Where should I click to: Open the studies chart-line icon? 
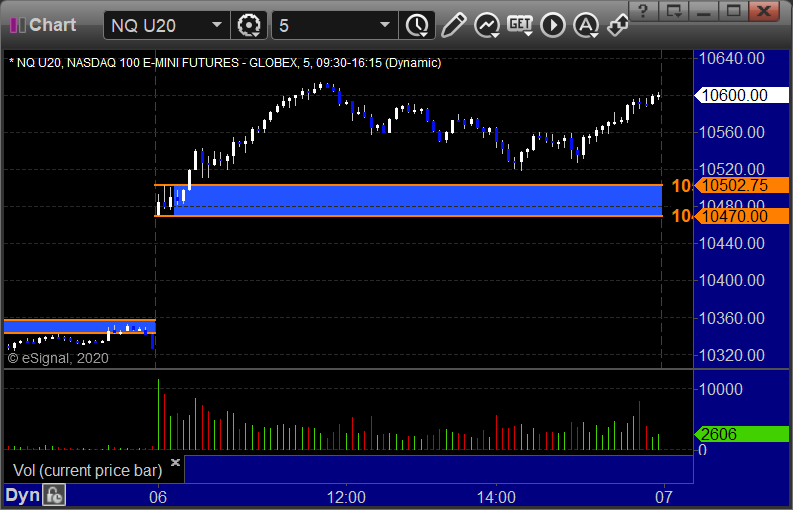click(487, 25)
